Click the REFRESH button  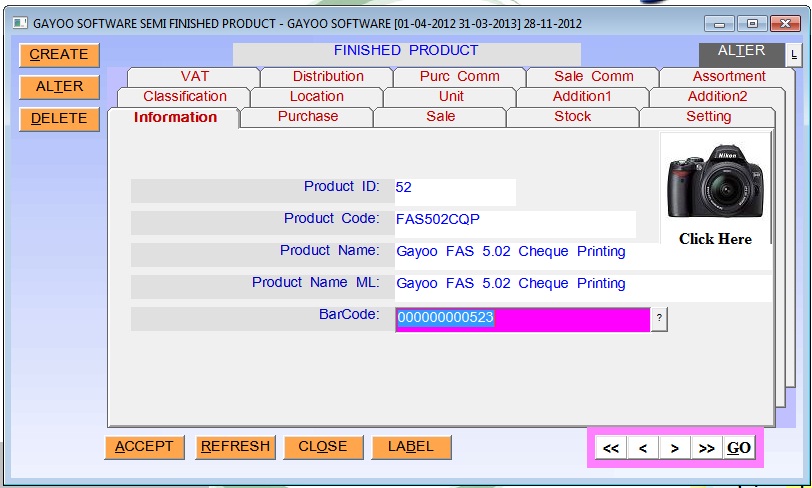235,447
